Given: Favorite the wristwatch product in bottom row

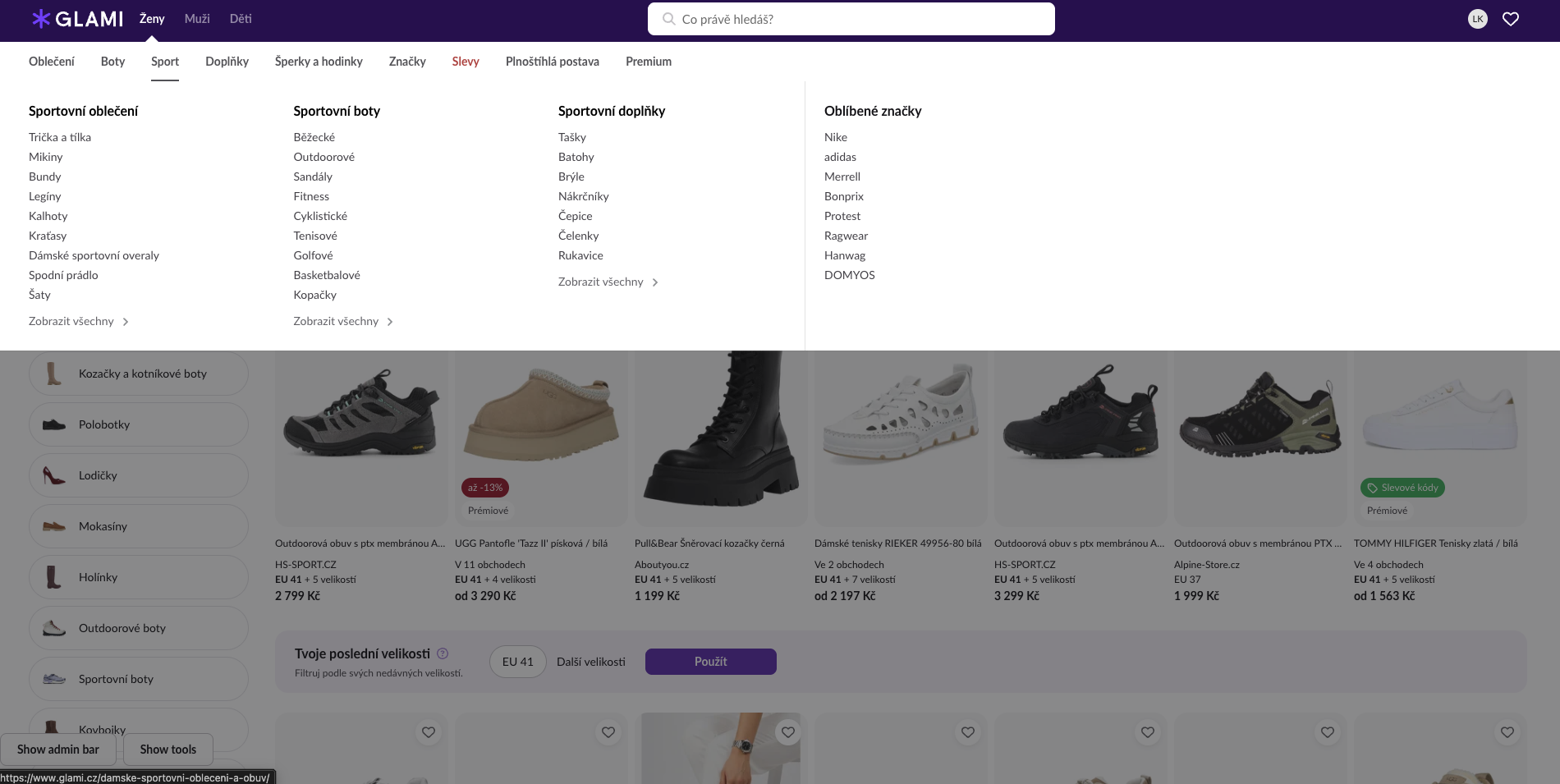Looking at the screenshot, I should click(x=788, y=732).
